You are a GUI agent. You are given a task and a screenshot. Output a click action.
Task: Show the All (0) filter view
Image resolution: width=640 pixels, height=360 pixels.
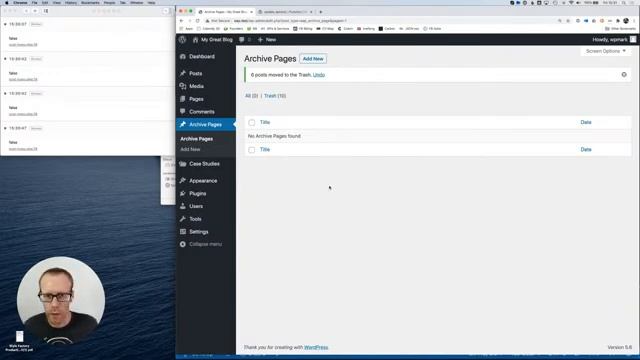(x=251, y=96)
